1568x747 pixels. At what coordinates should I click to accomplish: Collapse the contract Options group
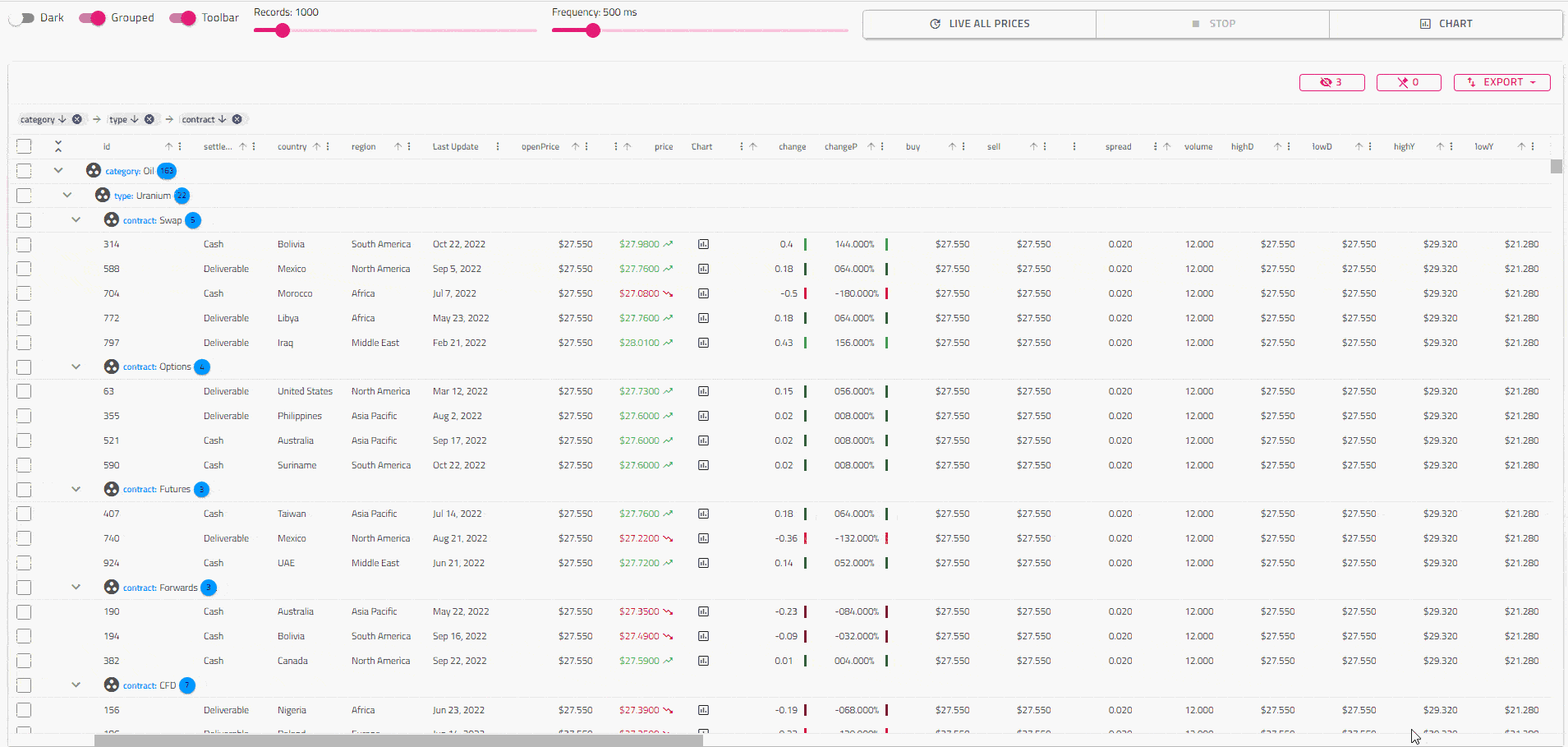tap(76, 367)
